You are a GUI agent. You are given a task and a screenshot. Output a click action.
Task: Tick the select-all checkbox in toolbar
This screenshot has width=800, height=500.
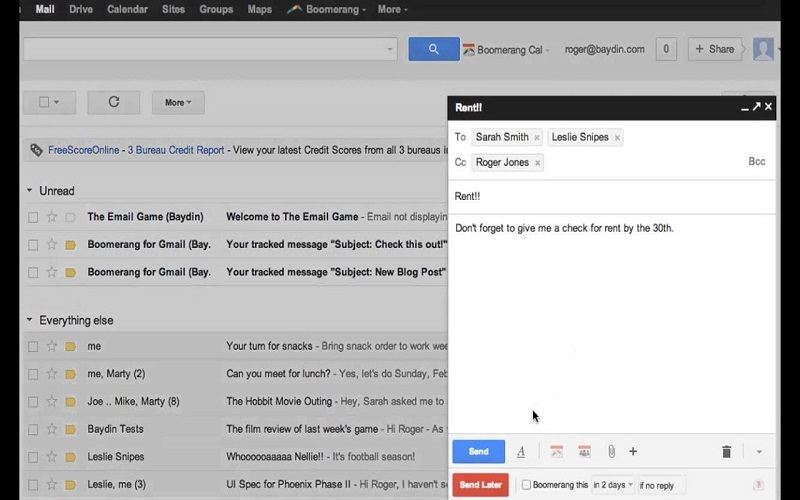tap(44, 102)
